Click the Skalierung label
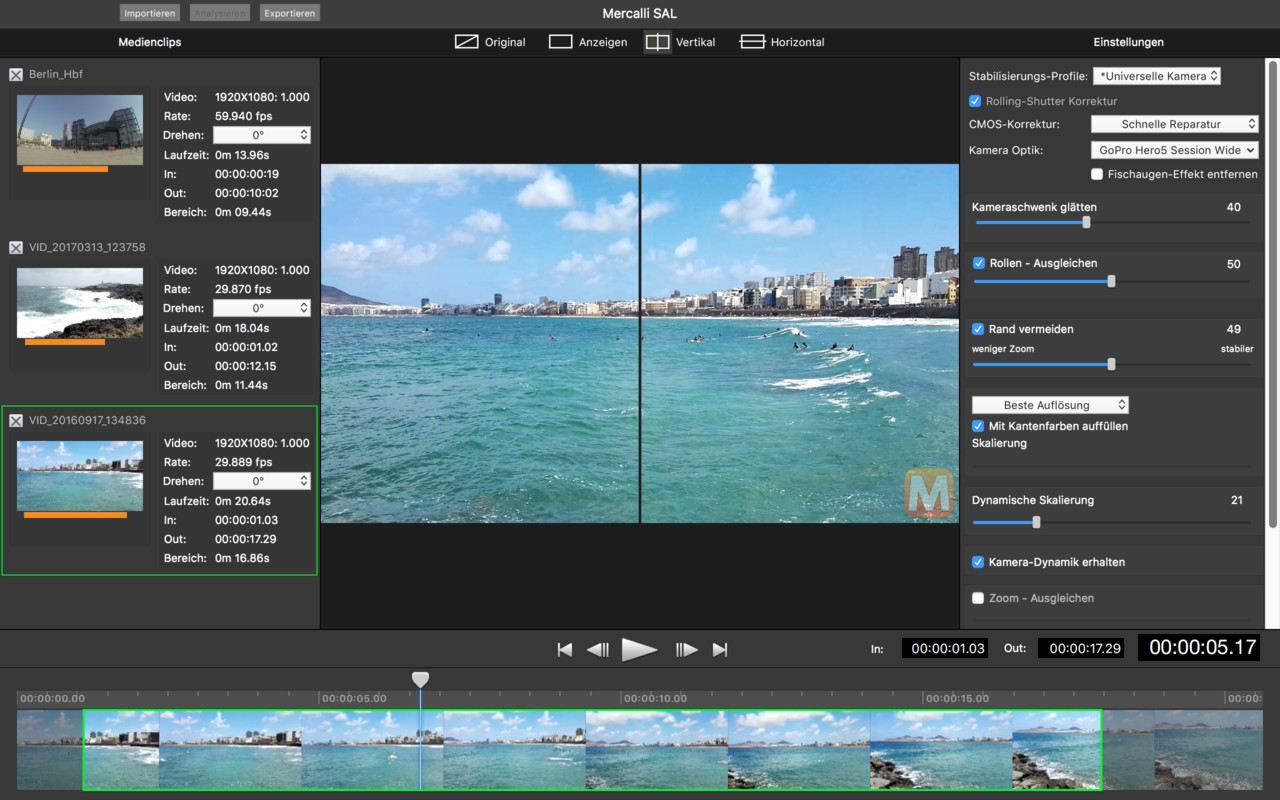The height and width of the screenshot is (800, 1280). click(999, 443)
